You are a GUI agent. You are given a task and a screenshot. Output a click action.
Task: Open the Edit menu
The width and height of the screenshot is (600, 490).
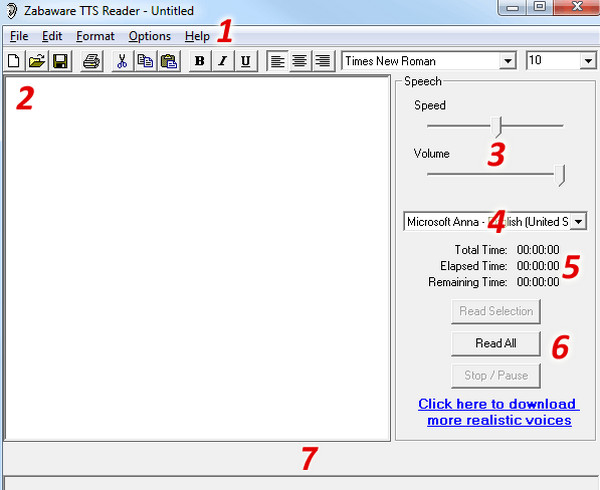click(x=52, y=36)
